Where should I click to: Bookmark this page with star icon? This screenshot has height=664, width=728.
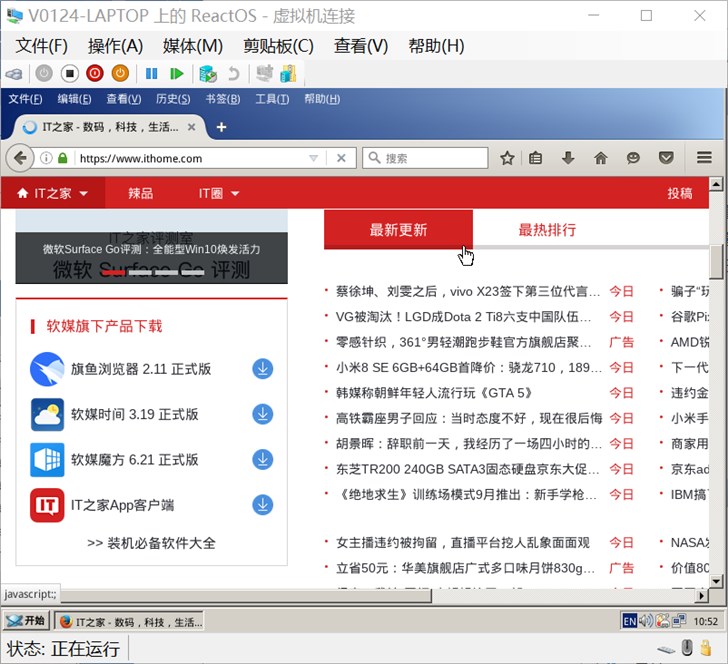507,158
